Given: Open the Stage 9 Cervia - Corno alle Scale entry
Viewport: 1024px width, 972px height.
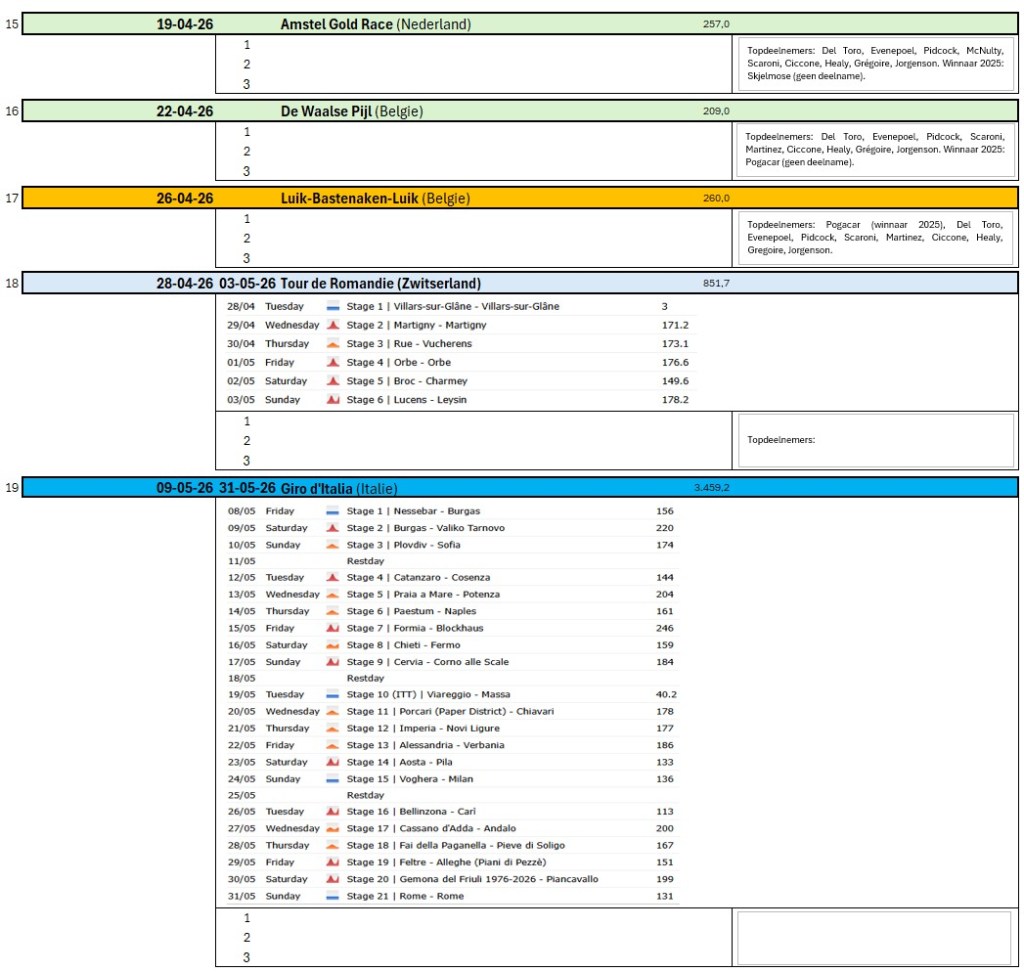Looking at the screenshot, I should [427, 662].
